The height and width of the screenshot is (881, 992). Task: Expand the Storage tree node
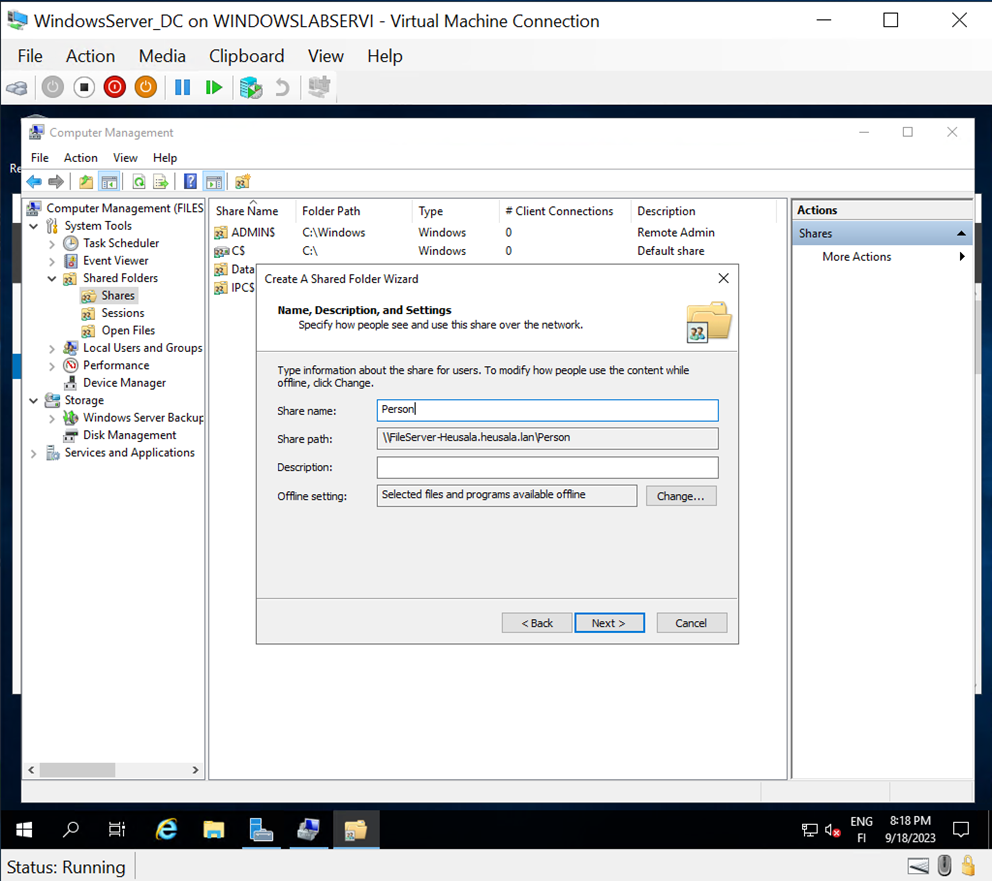click(x=33, y=400)
